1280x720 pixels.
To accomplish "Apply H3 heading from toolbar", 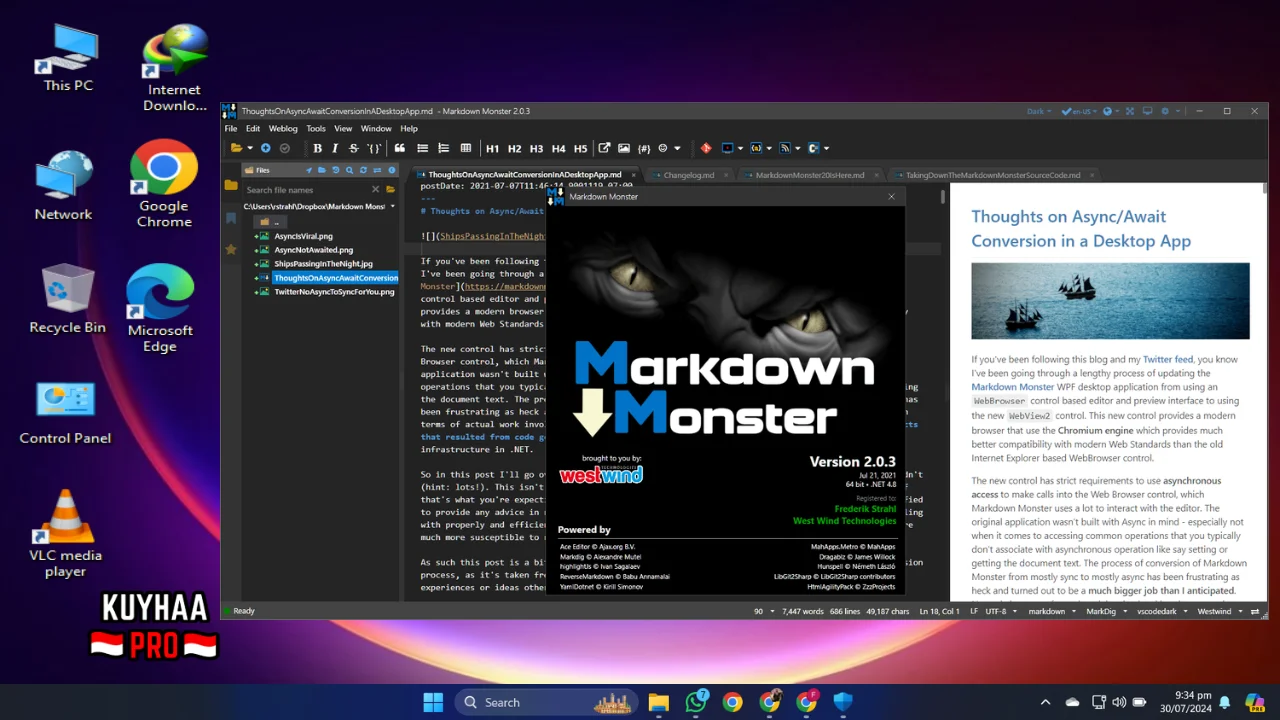I will click(x=537, y=148).
